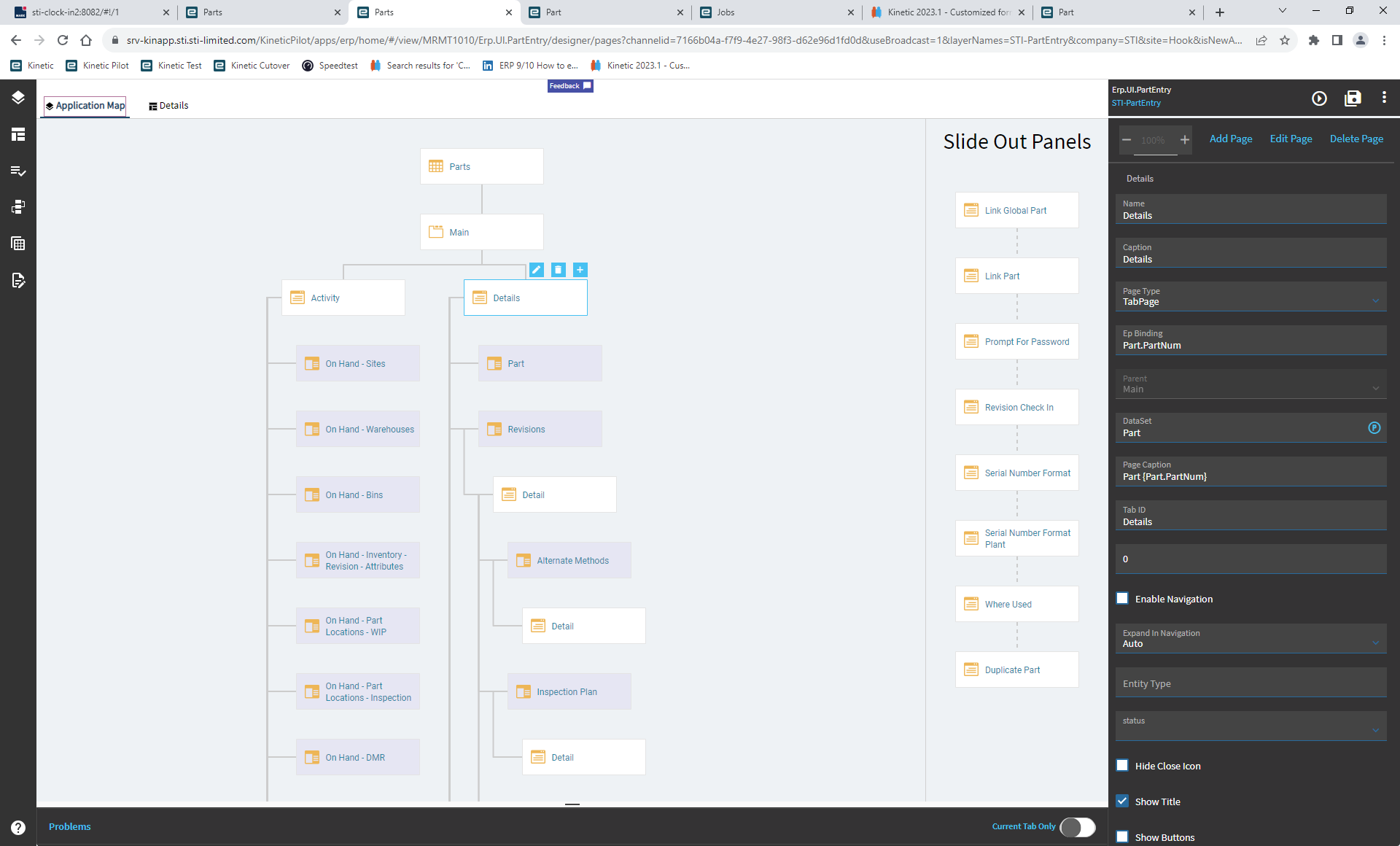
Task: Click the zoom percentage field
Action: pos(1156,140)
